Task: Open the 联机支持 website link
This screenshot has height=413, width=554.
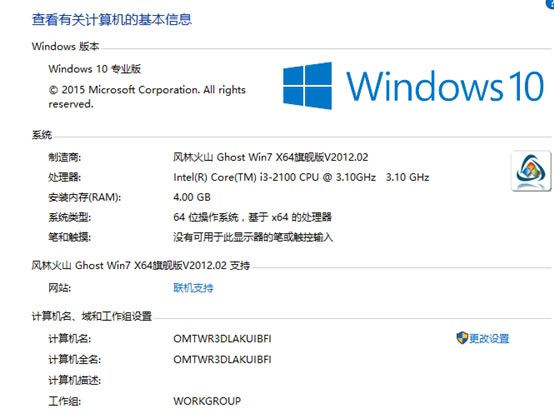Action: click(193, 288)
